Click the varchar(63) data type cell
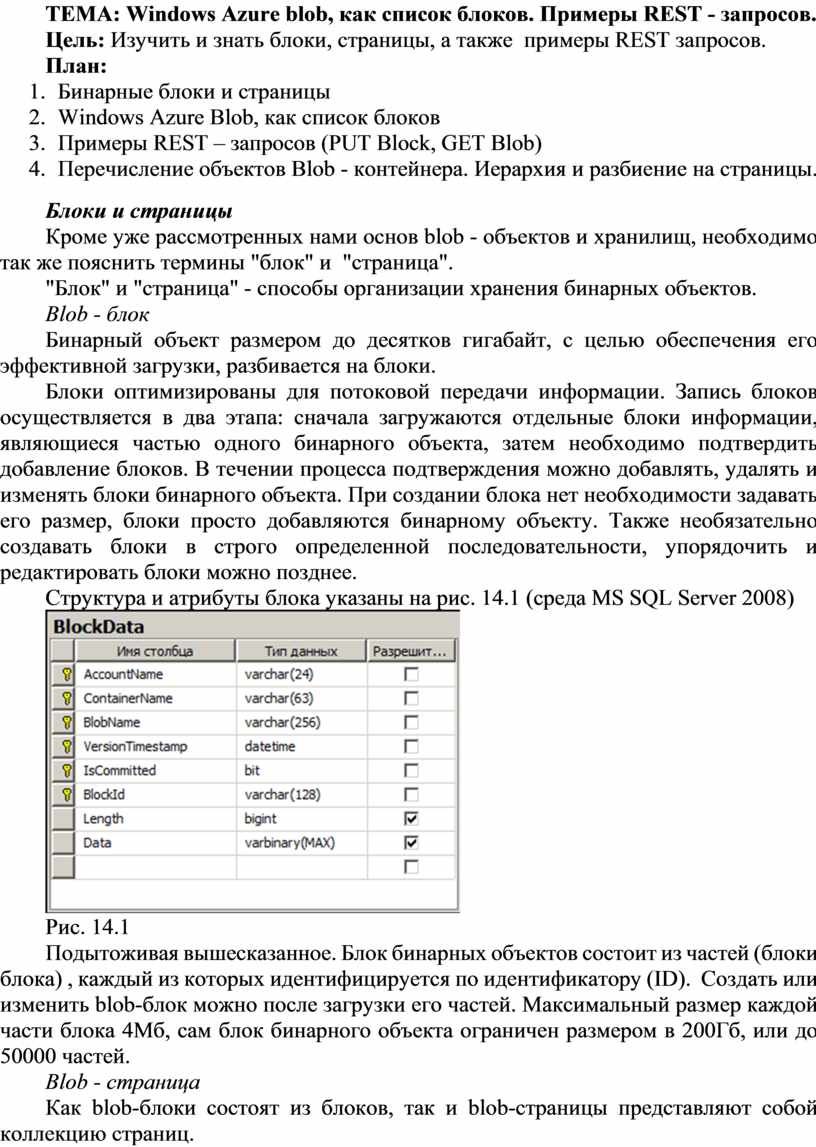This screenshot has width=816, height=1147. (x=301, y=698)
